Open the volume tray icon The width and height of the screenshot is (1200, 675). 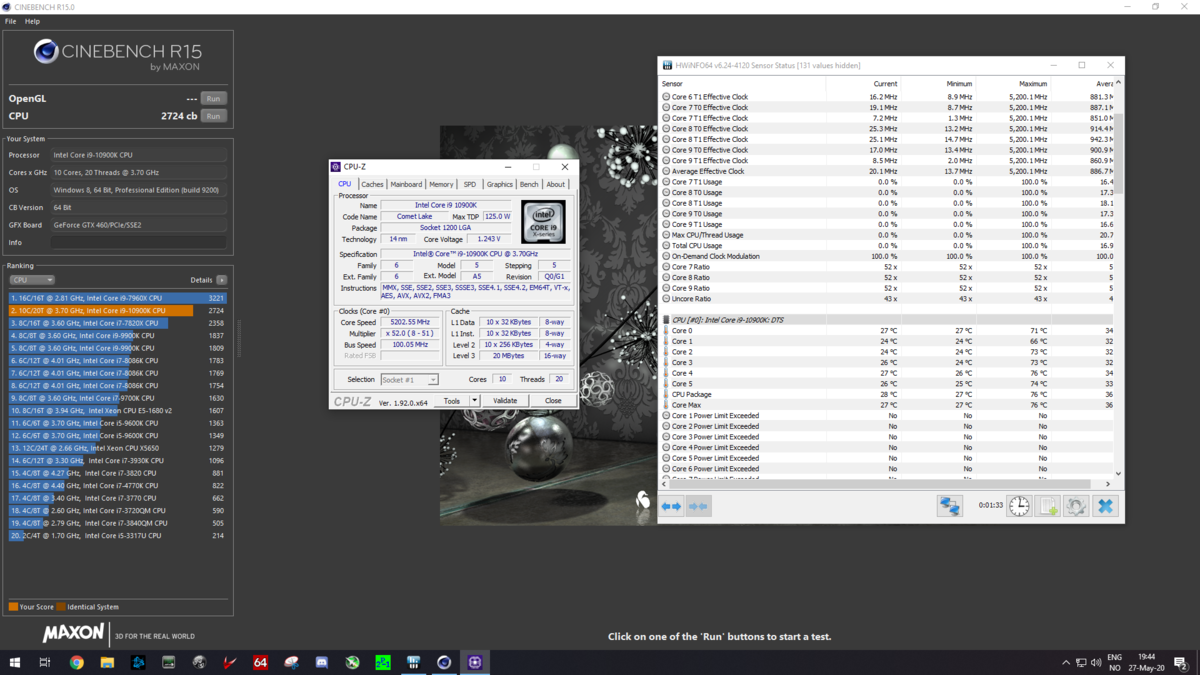1097,662
